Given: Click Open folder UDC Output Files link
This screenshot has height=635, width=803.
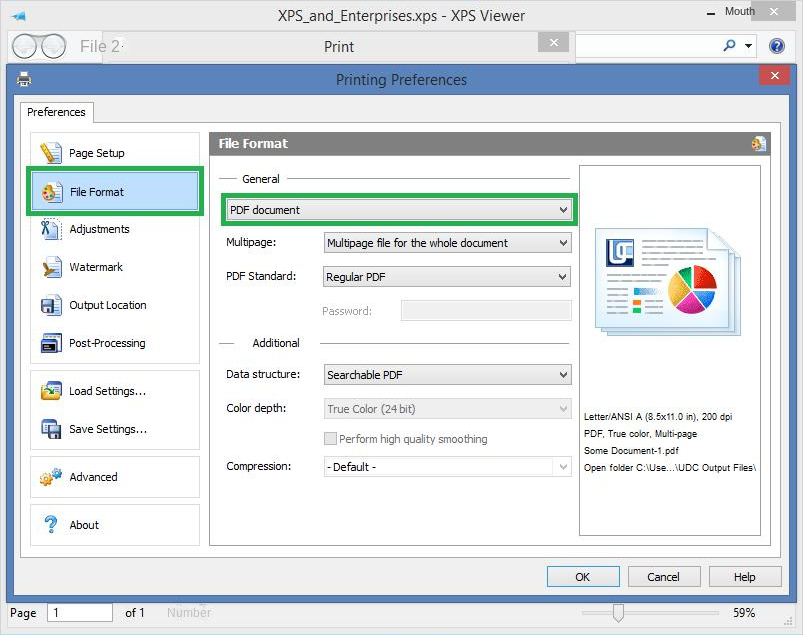Looking at the screenshot, I should point(670,468).
